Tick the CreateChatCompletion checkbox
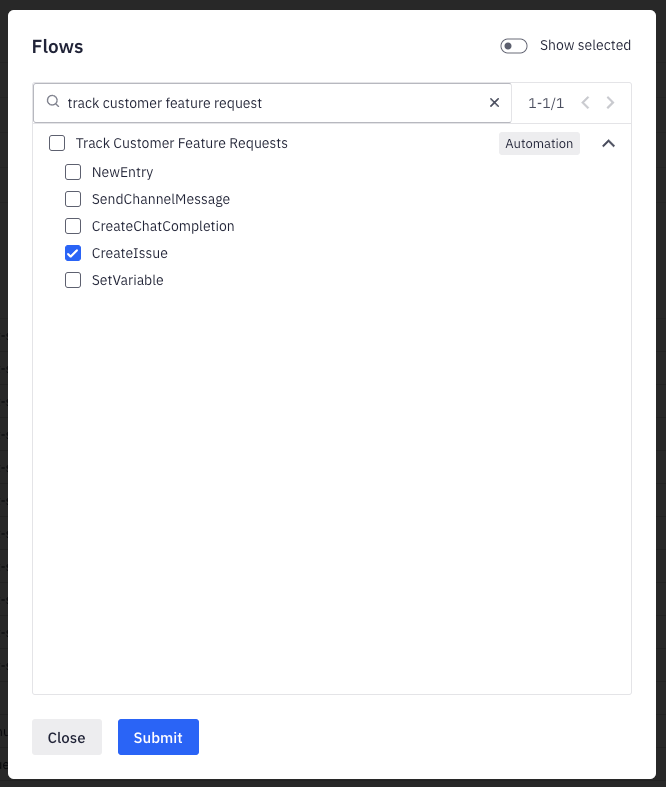The image size is (666, 787). (73, 226)
